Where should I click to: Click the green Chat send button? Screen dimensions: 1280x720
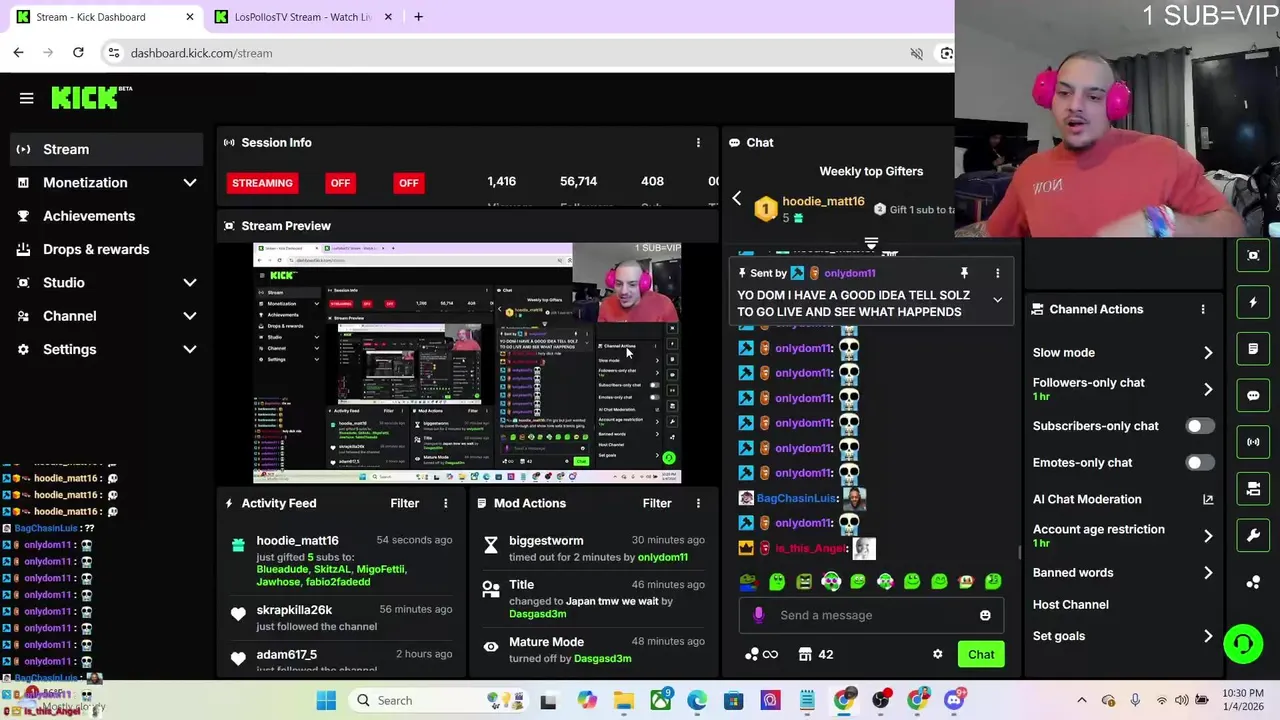pyautogui.click(x=981, y=654)
